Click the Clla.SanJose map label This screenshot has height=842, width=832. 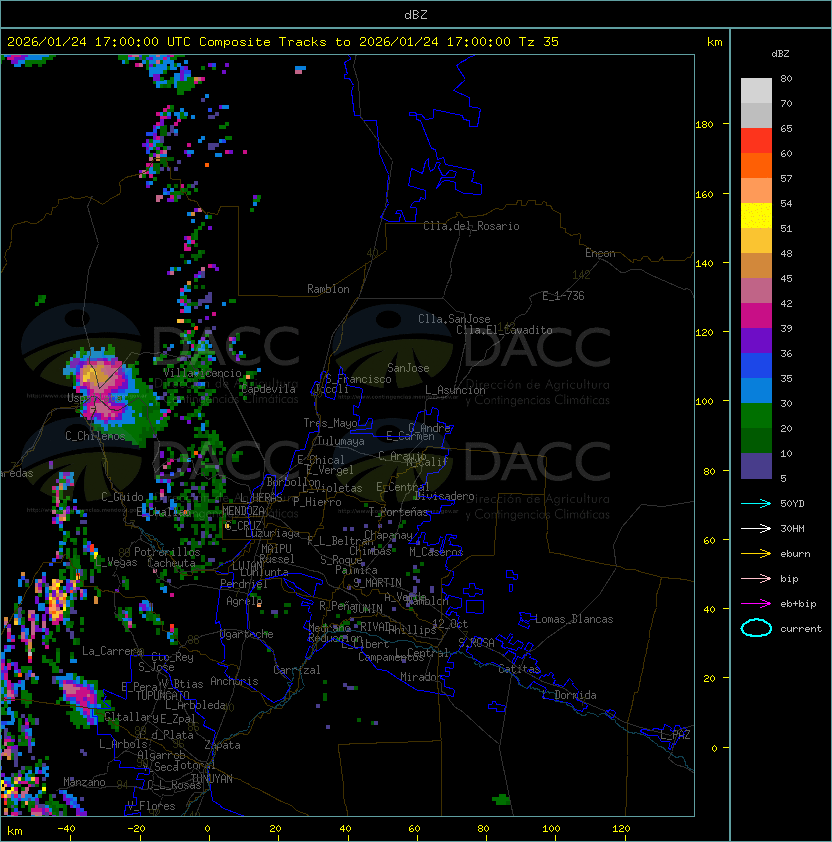pos(454,319)
